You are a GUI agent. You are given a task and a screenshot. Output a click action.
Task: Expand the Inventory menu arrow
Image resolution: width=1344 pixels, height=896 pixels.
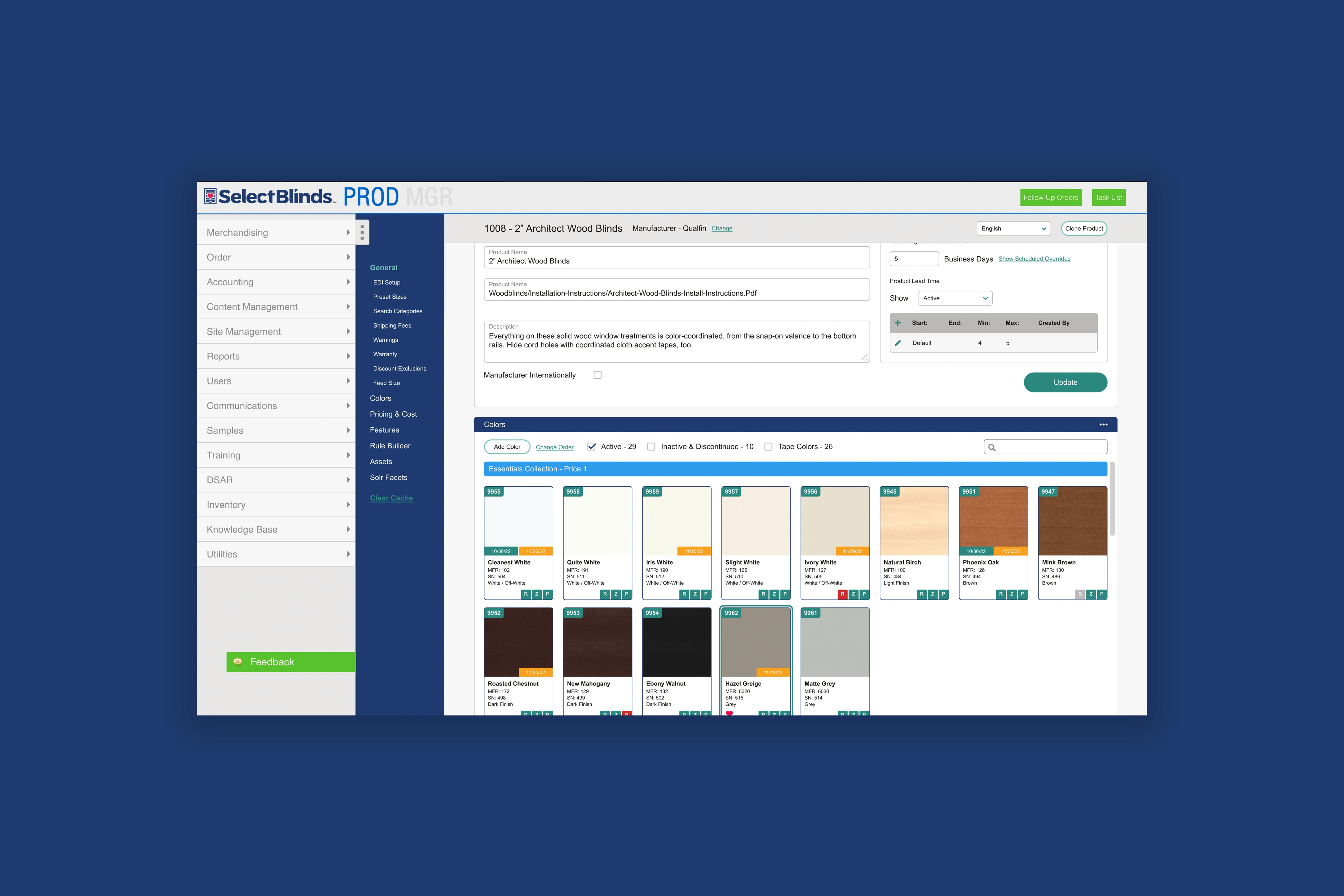(x=348, y=505)
